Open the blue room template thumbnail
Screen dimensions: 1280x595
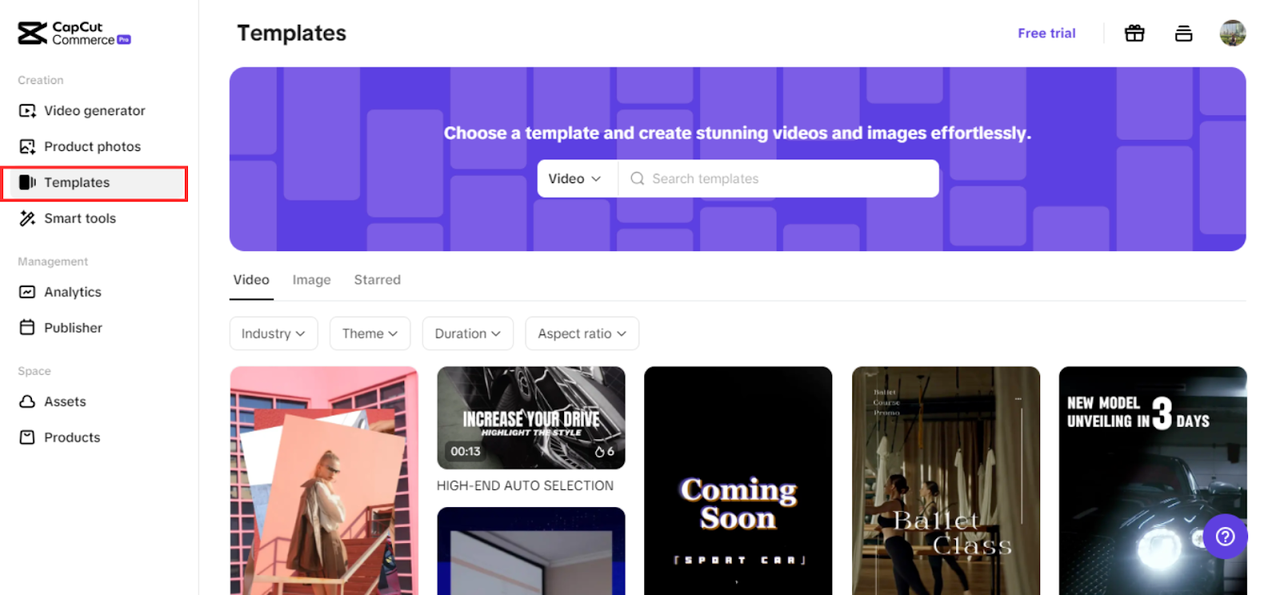tap(531, 551)
